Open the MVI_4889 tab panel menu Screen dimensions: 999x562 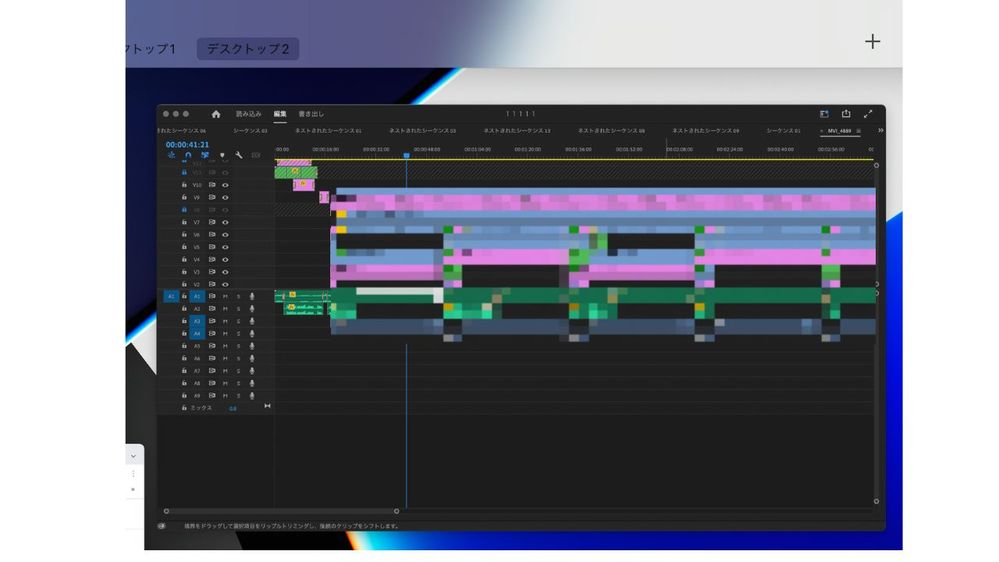pyautogui.click(x=858, y=131)
